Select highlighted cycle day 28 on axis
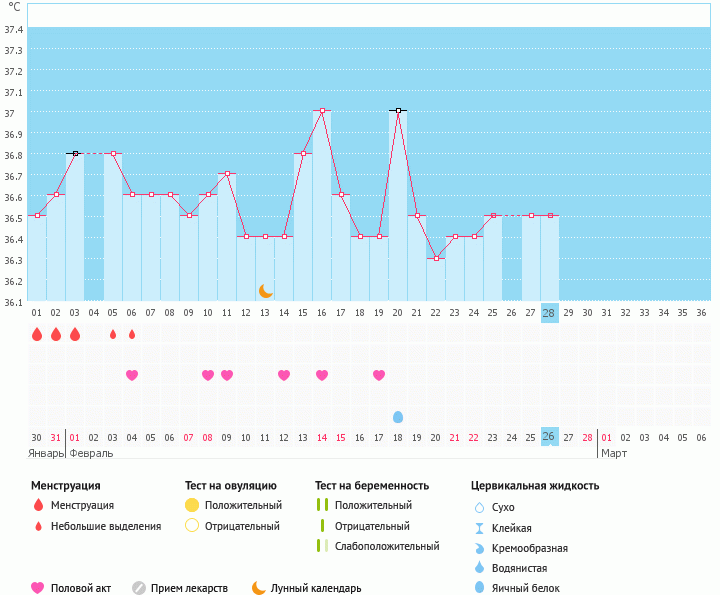The height and width of the screenshot is (595, 720). point(549,312)
